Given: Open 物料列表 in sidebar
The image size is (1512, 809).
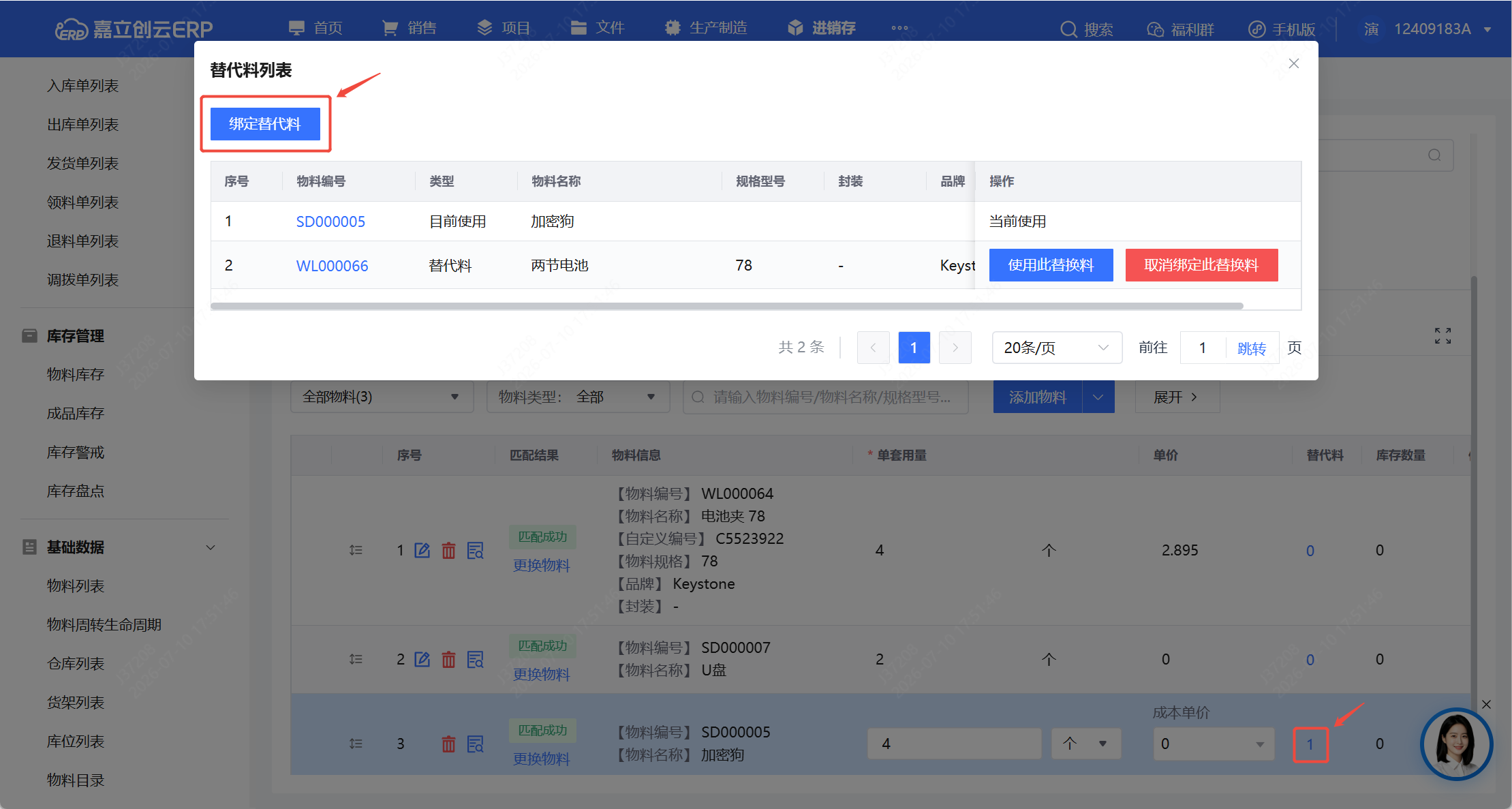Looking at the screenshot, I should point(75,586).
